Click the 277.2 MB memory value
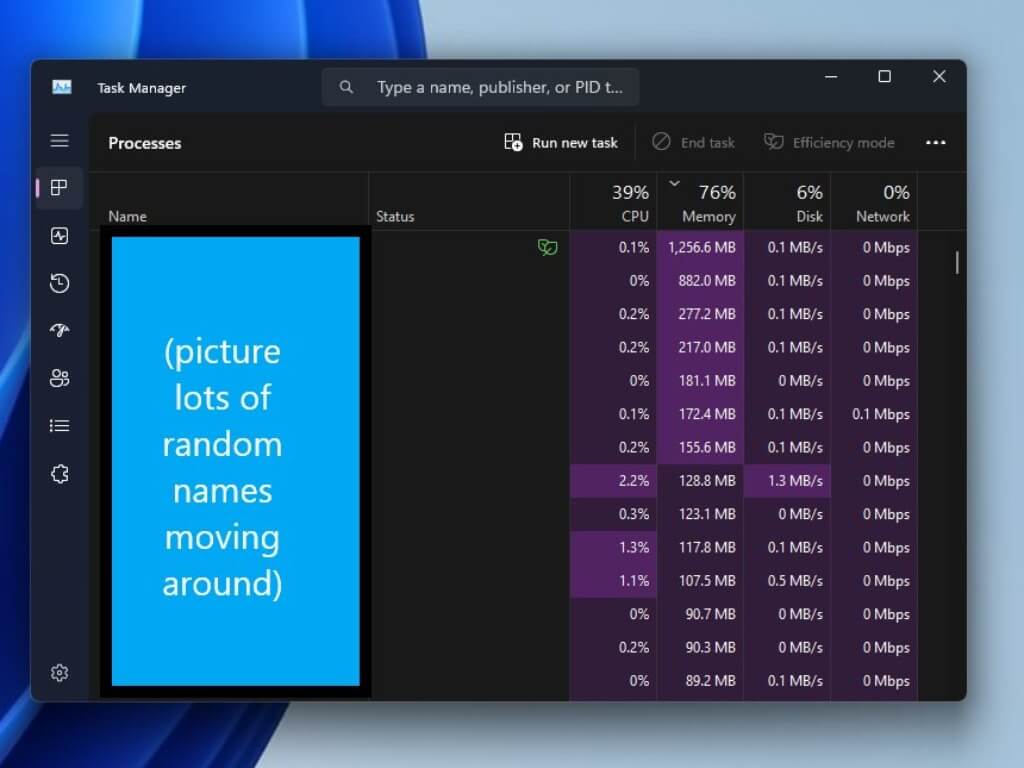The width and height of the screenshot is (1024, 768). pos(707,314)
